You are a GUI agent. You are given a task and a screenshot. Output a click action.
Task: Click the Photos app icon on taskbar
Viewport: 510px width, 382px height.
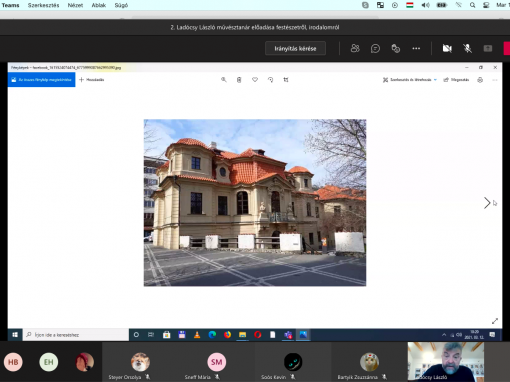tap(303, 335)
